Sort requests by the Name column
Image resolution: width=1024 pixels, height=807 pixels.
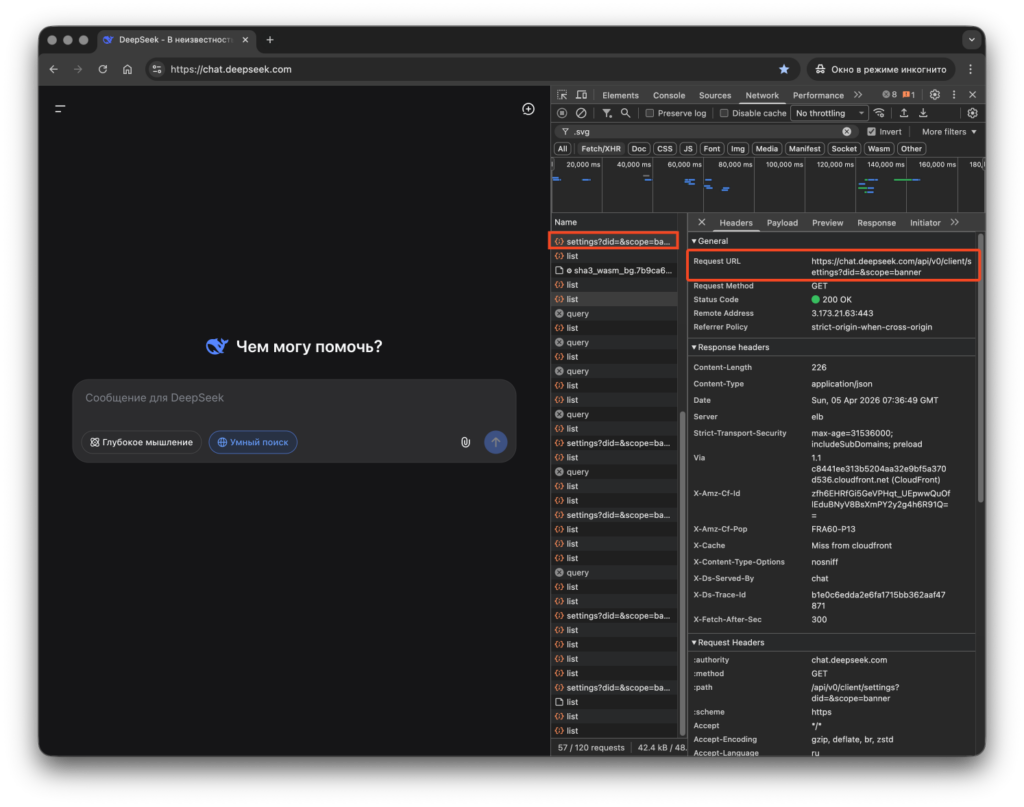pyautogui.click(x=614, y=223)
